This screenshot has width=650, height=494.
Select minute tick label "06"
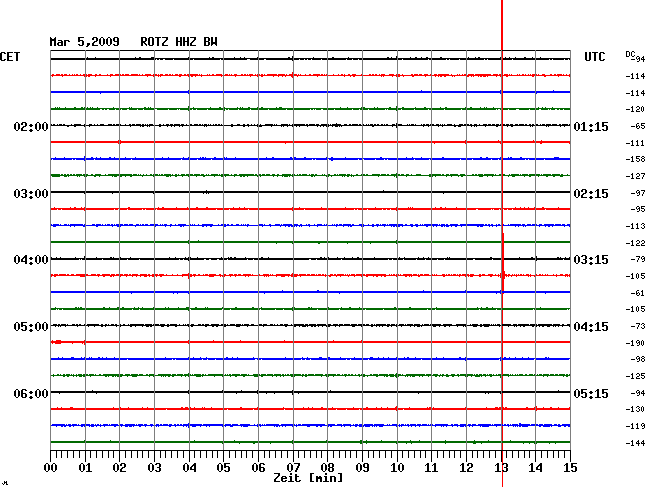coord(258,468)
